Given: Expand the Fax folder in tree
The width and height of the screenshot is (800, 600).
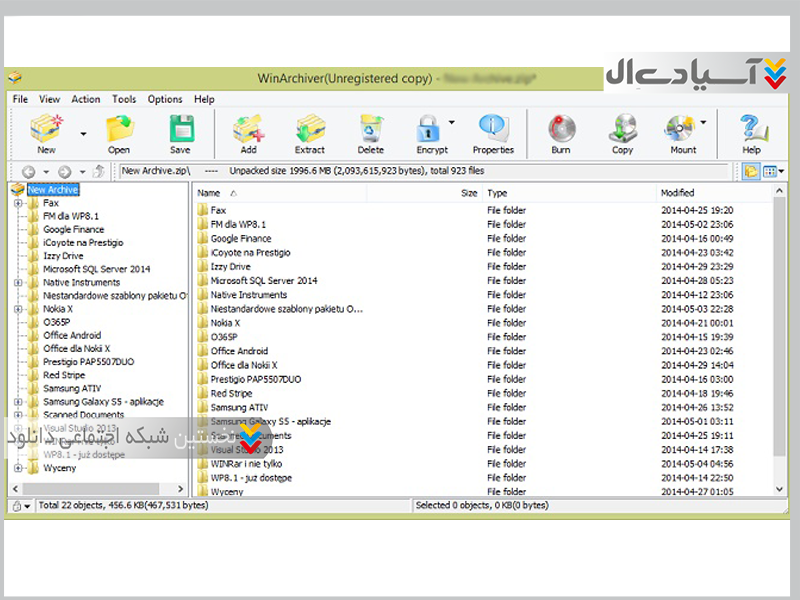Looking at the screenshot, I should [19, 203].
